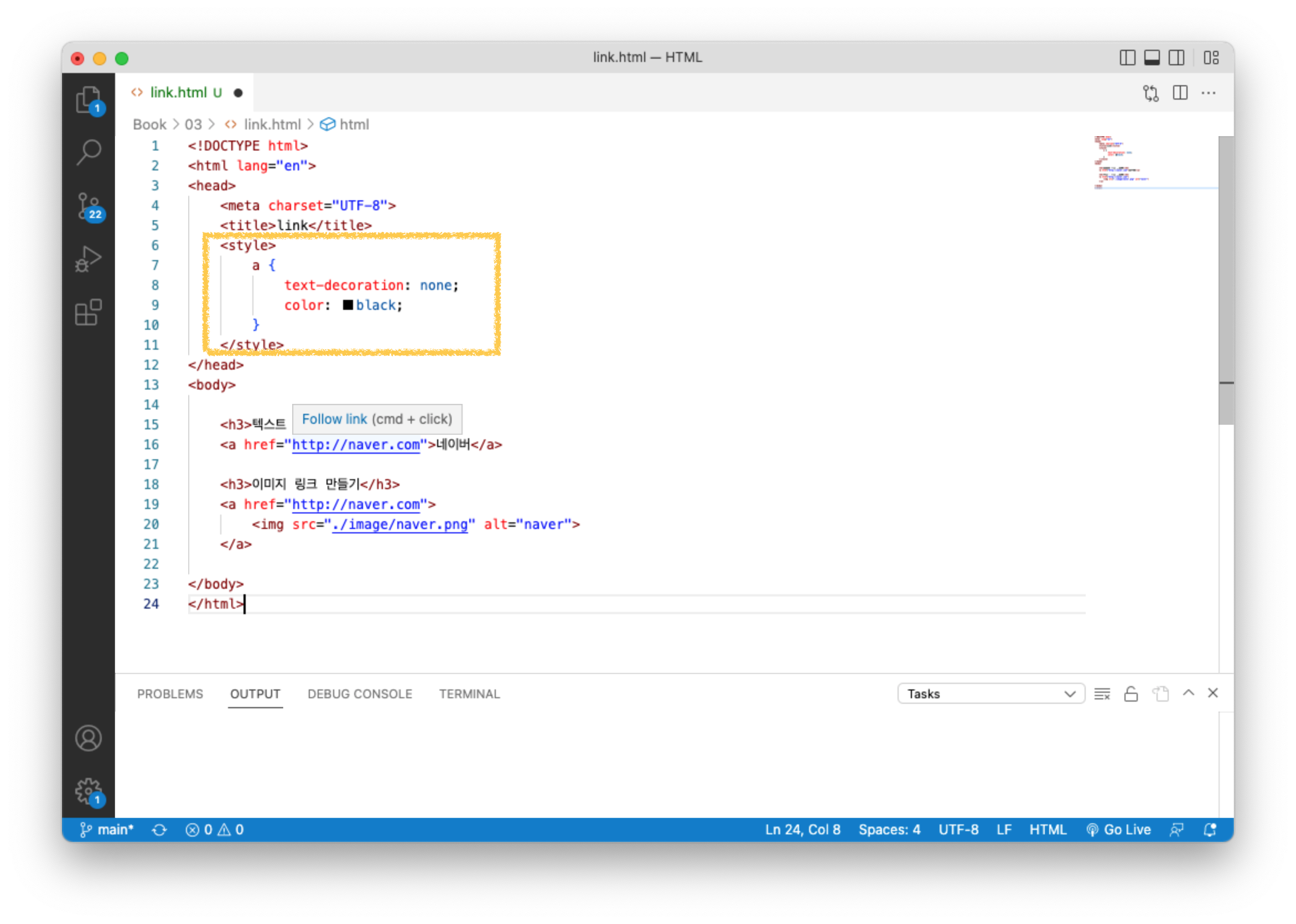Open the Accounts menu
Image resolution: width=1296 pixels, height=924 pixels.
tap(88, 739)
